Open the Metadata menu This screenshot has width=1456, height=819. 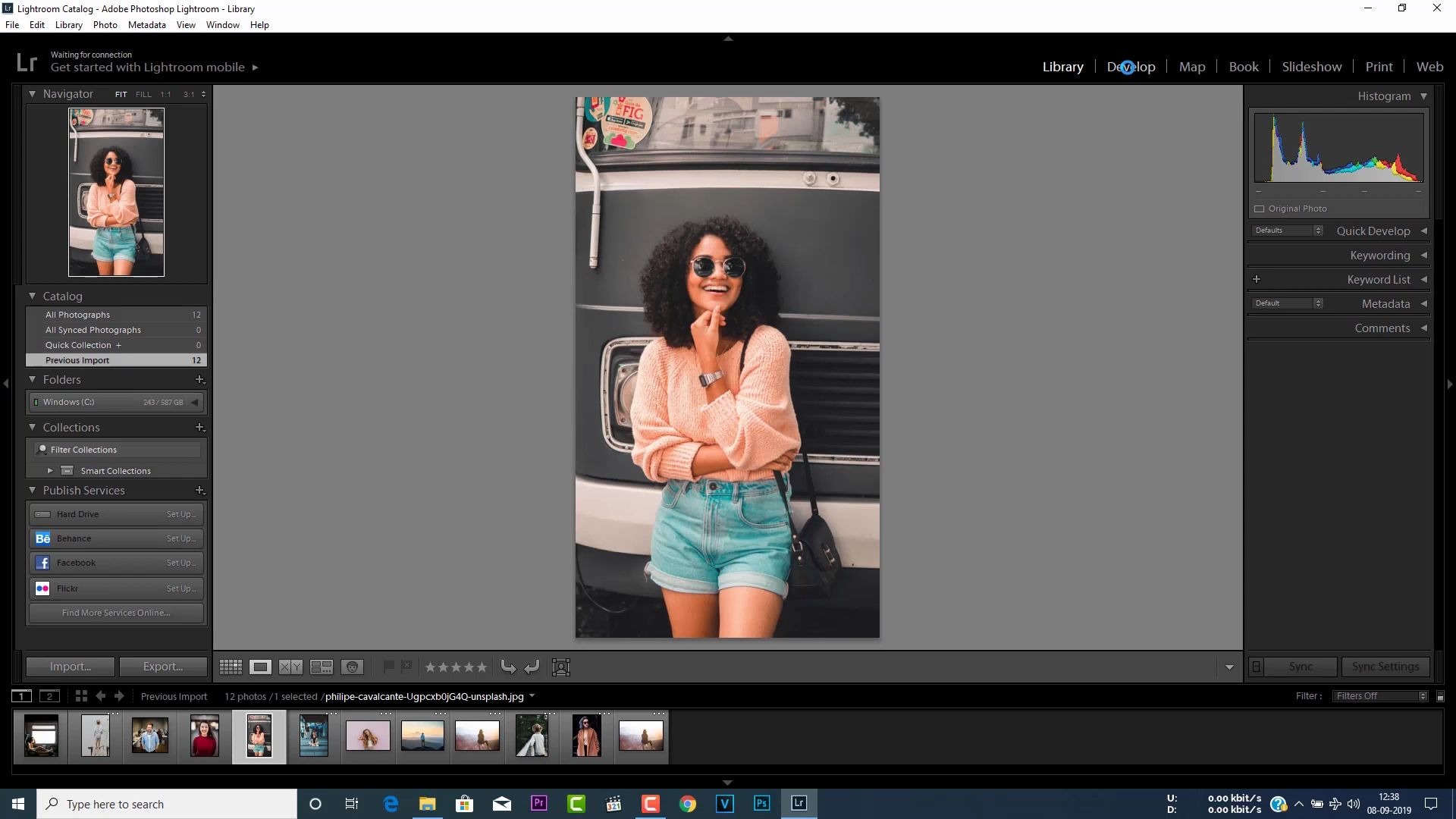tap(146, 25)
